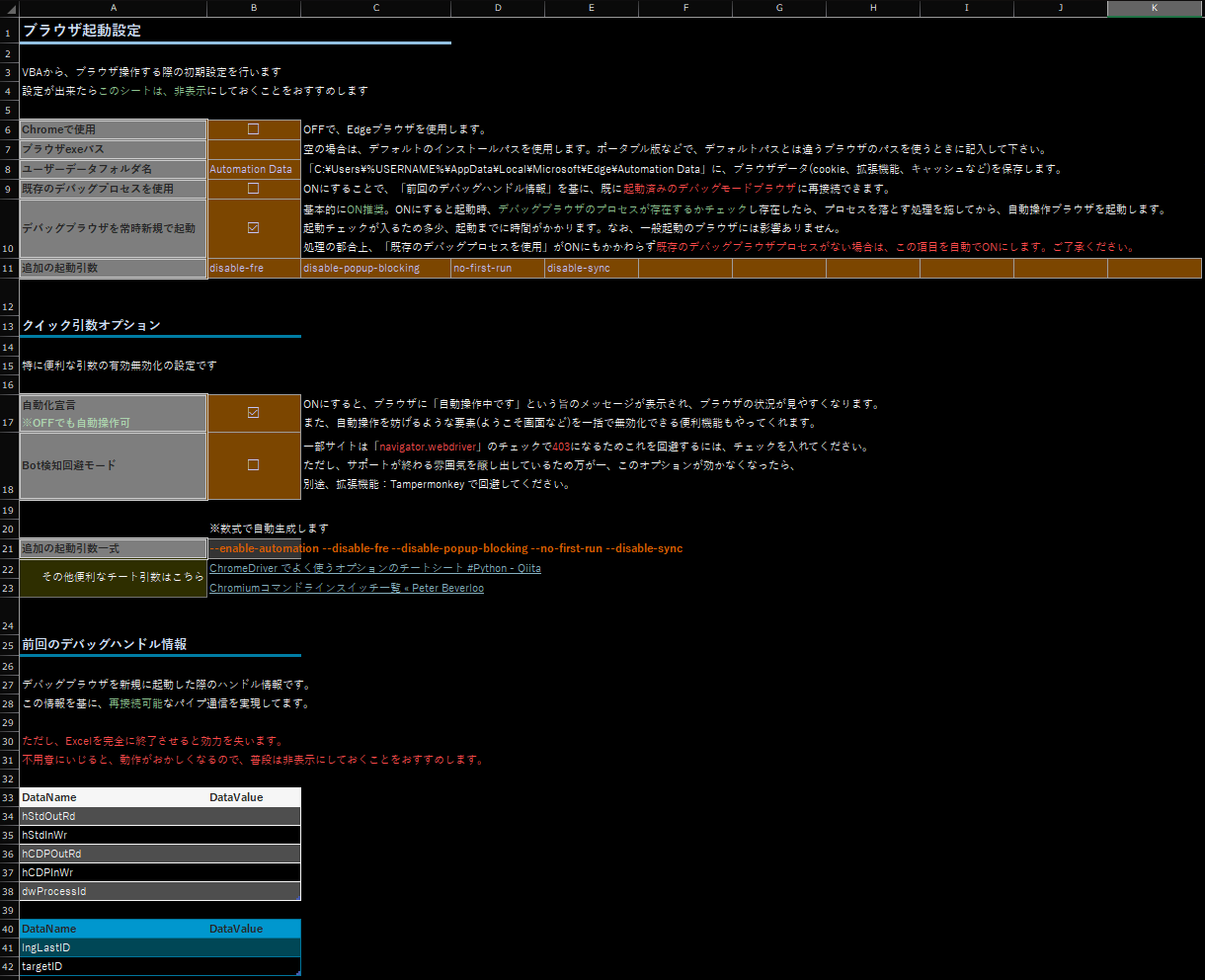The image size is (1205, 980).
Task: Click the ※数式で自動生成します note
Action: pos(269,529)
